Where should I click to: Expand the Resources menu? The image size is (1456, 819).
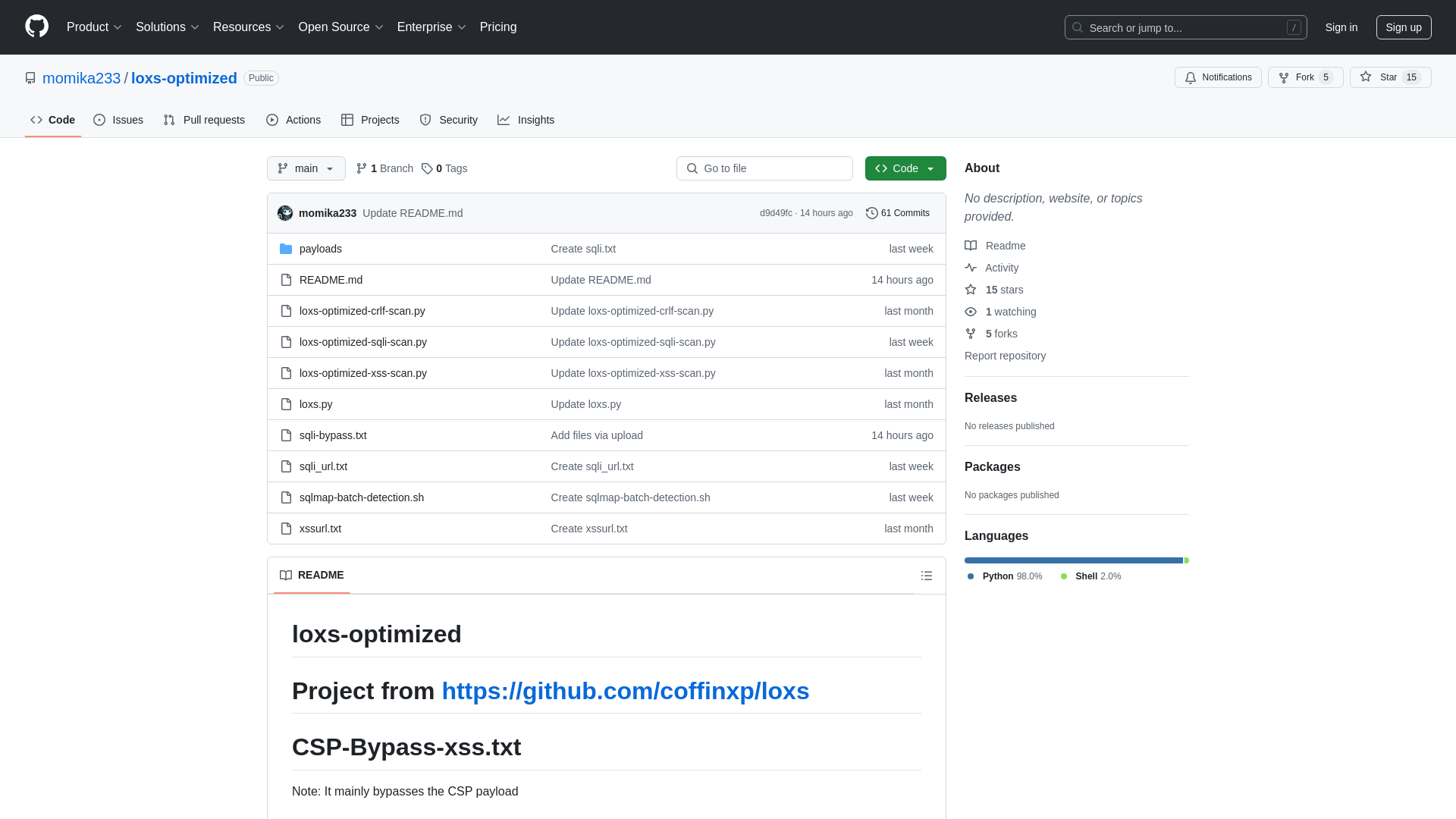[249, 27]
